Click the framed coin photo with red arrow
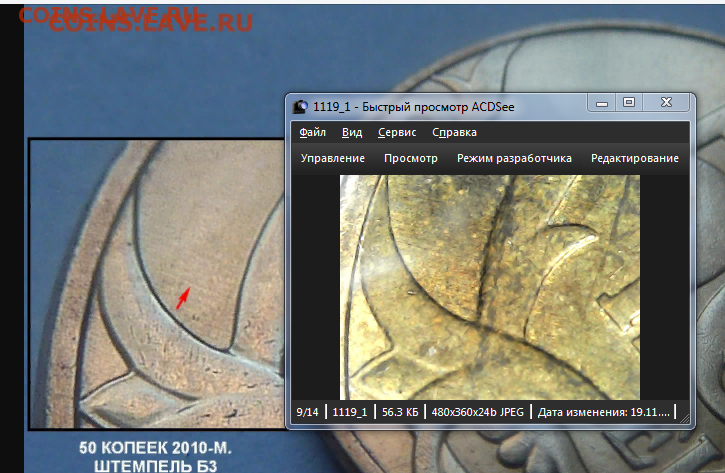The image size is (725, 473). [x=157, y=284]
